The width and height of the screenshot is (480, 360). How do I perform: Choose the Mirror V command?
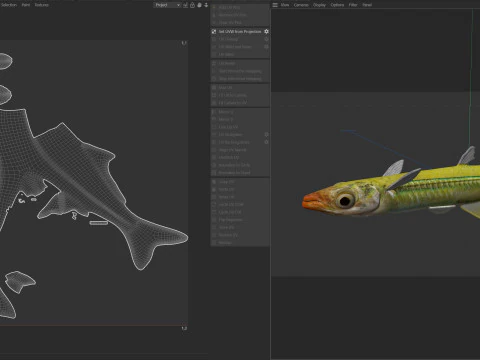tap(226, 119)
